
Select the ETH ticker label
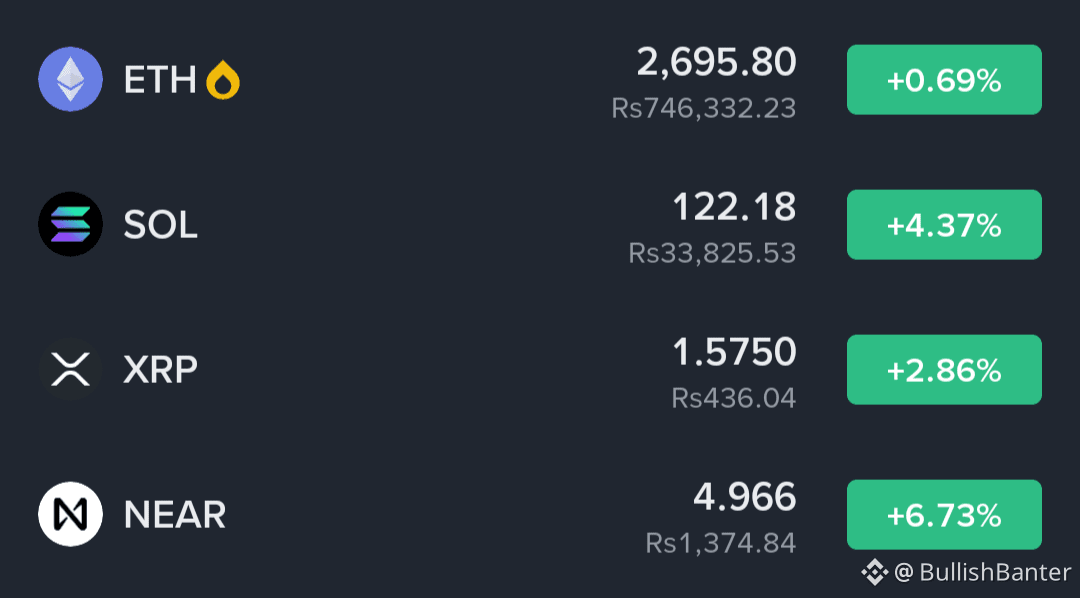[160, 80]
